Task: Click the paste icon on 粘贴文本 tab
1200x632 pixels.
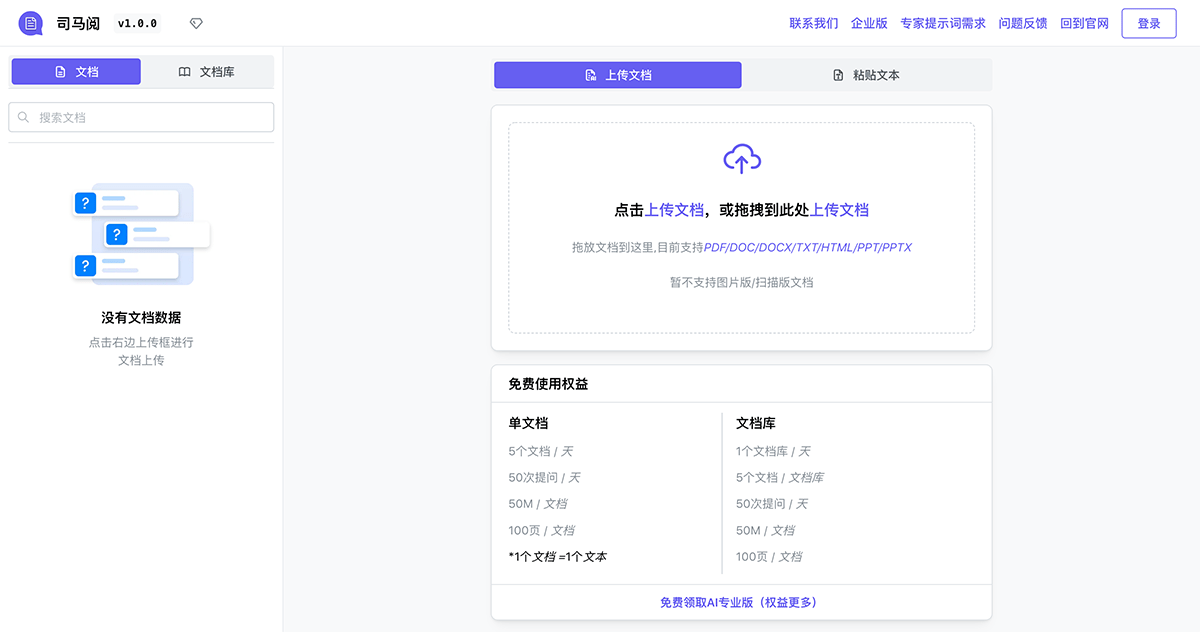Action: pos(837,74)
